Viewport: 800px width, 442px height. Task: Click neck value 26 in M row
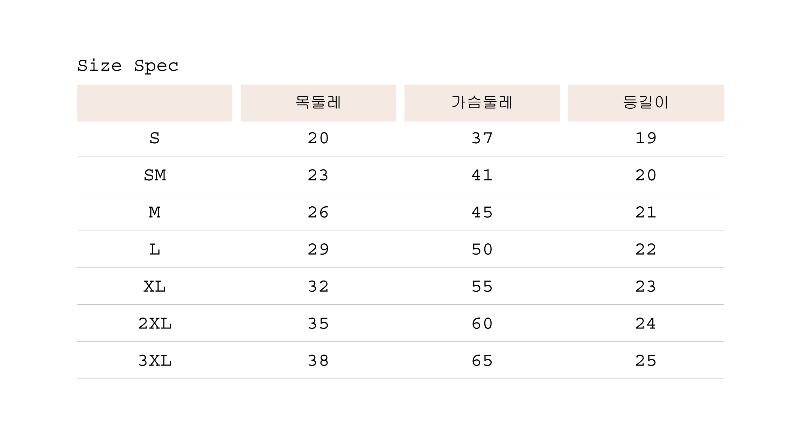coord(318,212)
